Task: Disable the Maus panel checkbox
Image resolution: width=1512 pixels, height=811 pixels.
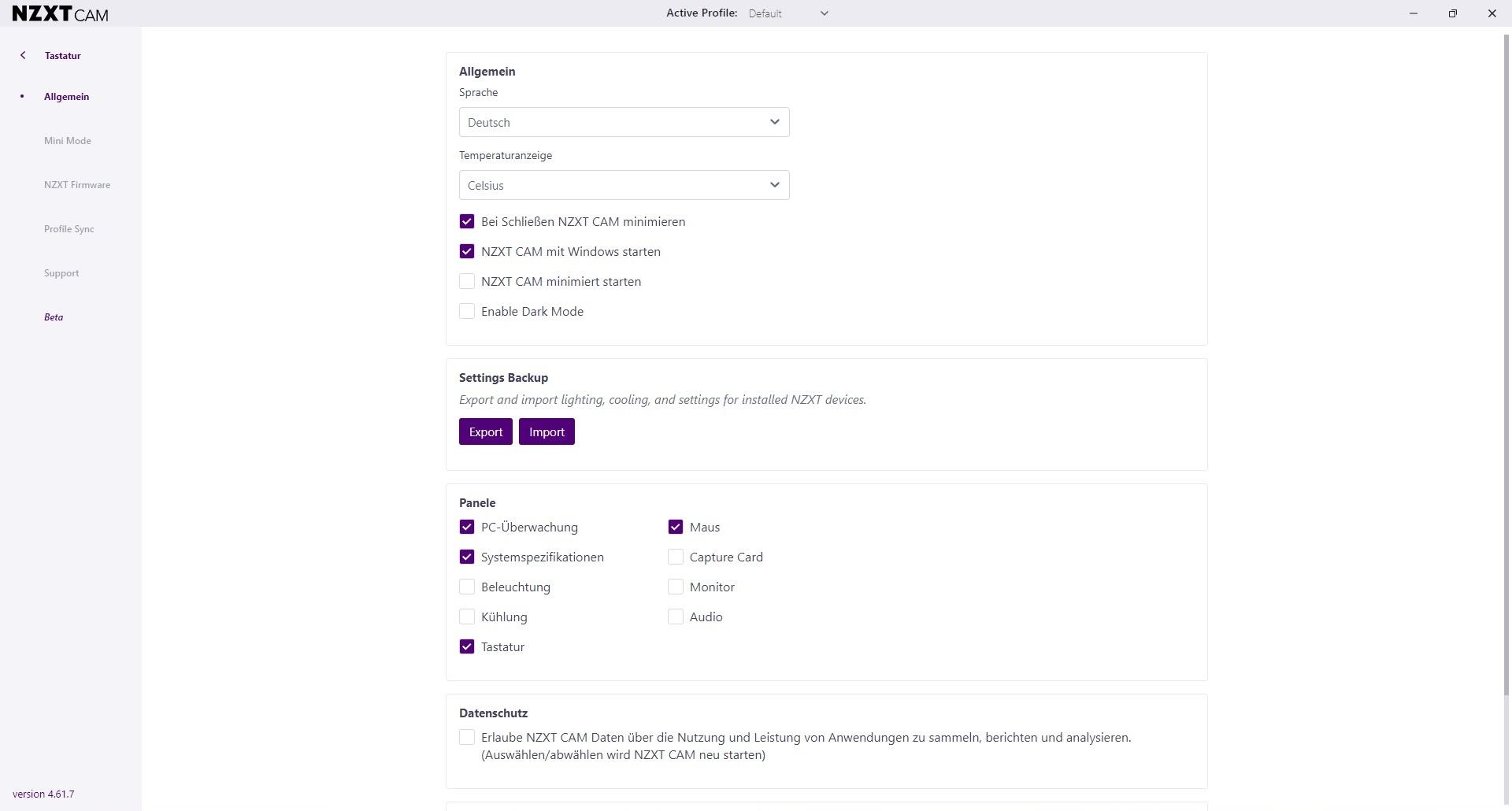Action: (x=676, y=528)
